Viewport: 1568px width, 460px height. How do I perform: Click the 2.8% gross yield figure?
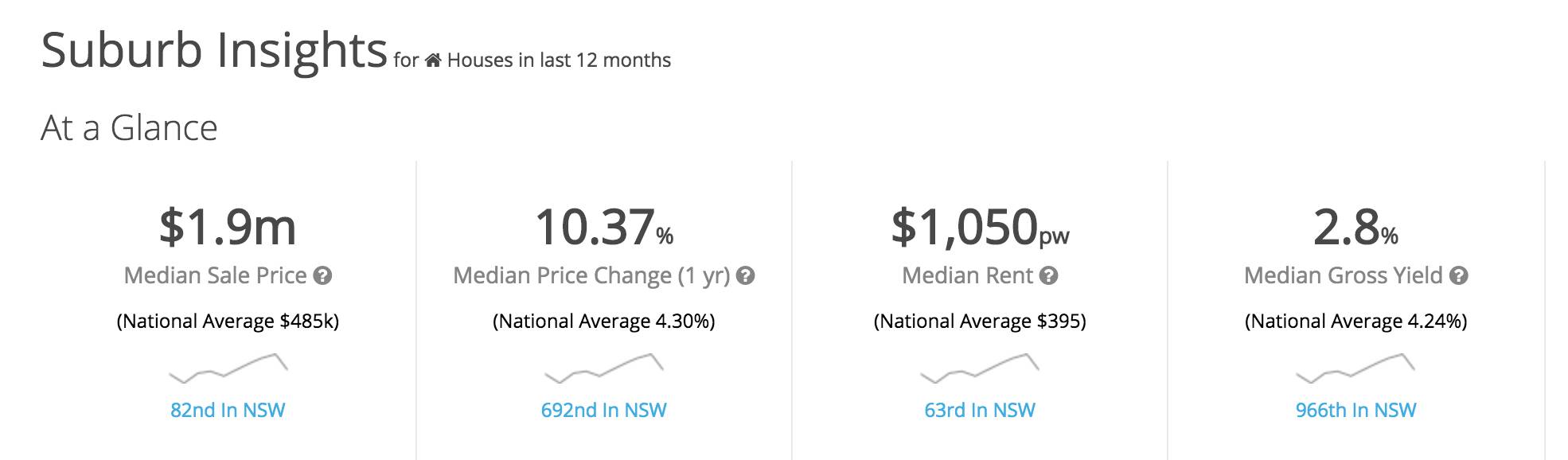pos(1355,227)
